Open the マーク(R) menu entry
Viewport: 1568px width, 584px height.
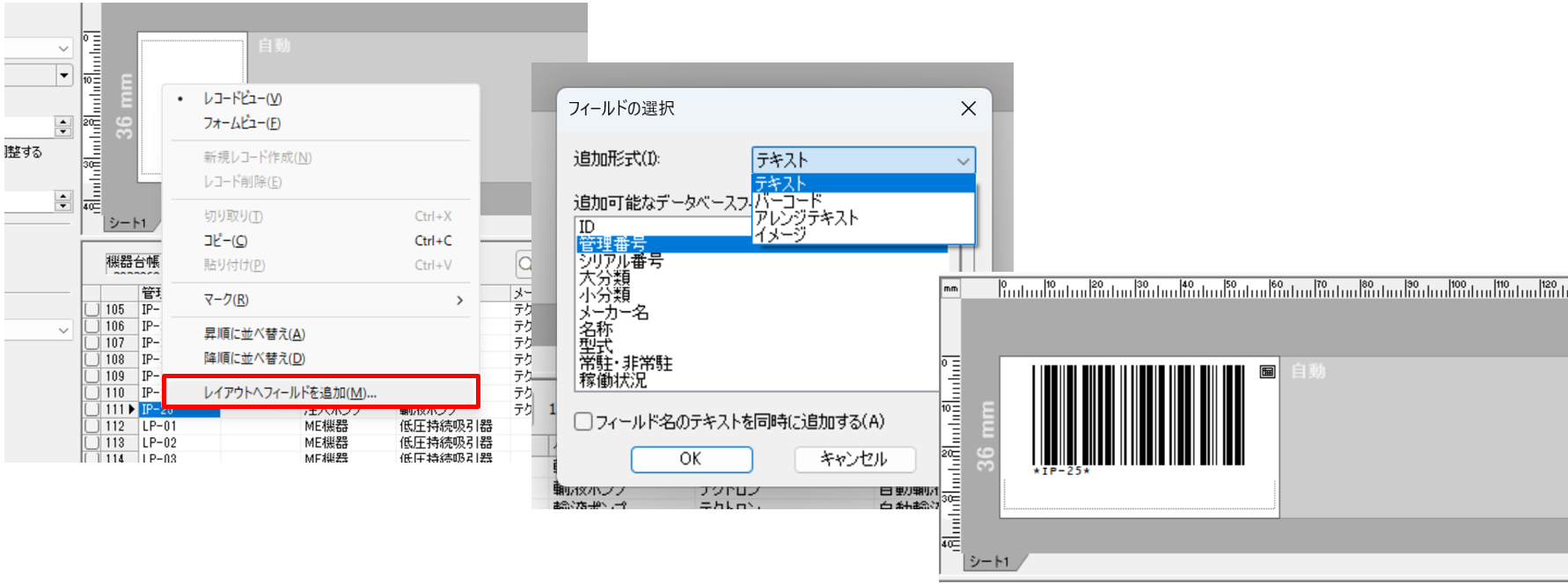pos(226,300)
